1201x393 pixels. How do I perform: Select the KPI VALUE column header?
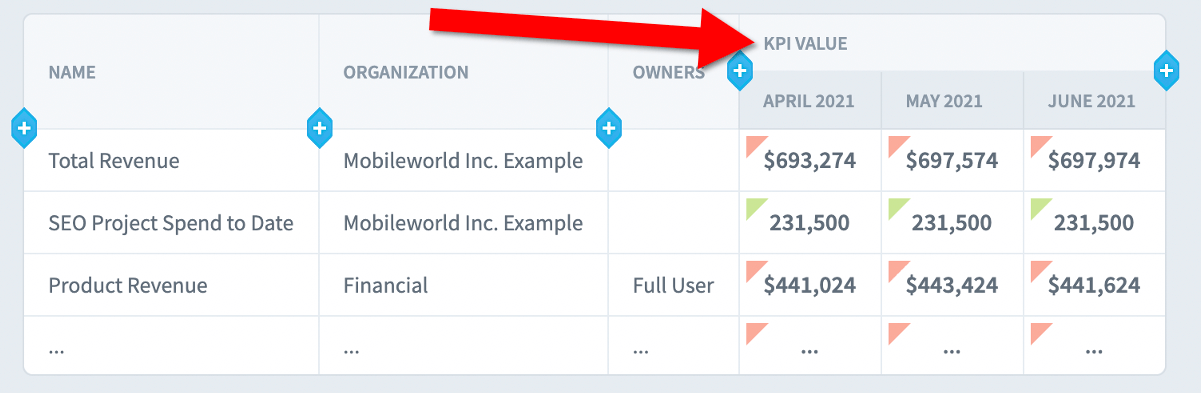tap(805, 43)
